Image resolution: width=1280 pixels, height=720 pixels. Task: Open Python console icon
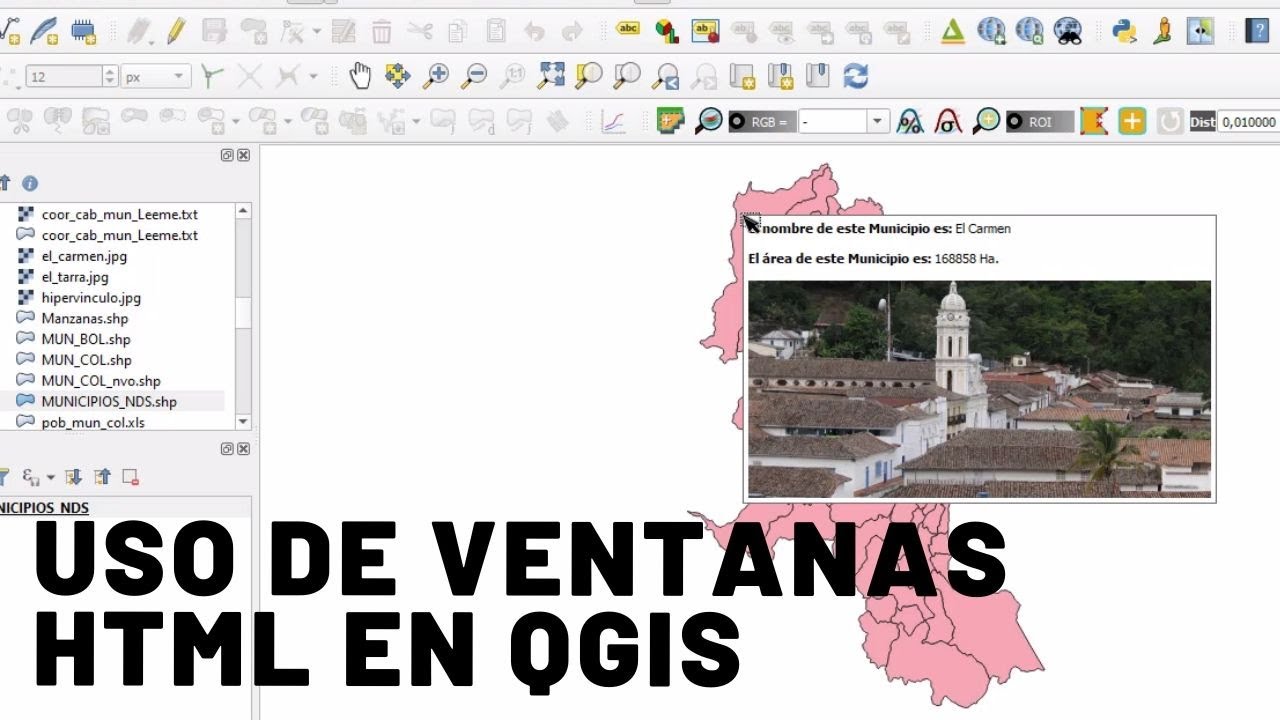pyautogui.click(x=1124, y=31)
